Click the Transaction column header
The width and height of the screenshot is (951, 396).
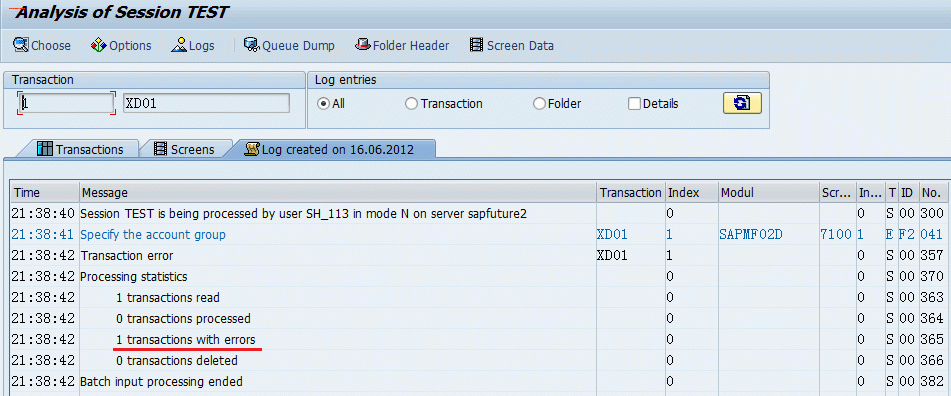(x=631, y=192)
